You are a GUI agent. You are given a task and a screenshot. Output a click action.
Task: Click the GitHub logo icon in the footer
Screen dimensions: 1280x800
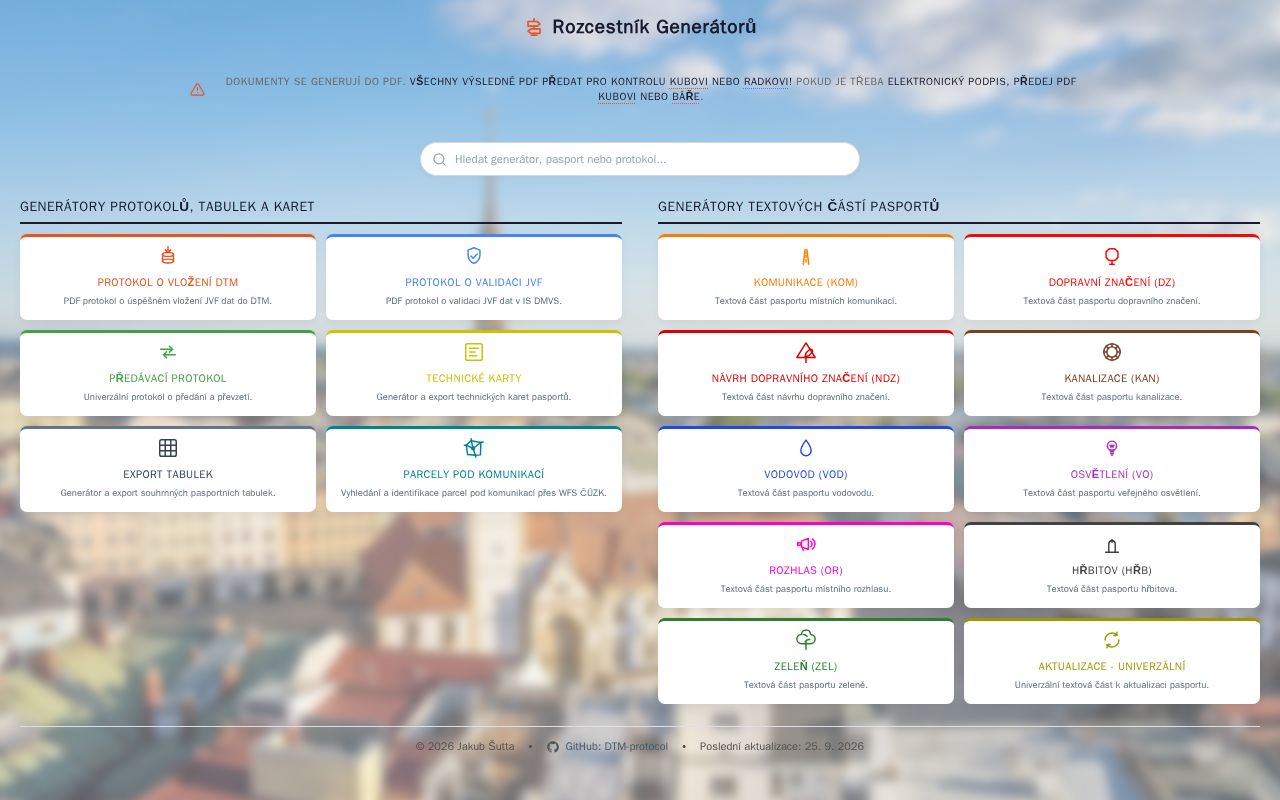pos(553,747)
